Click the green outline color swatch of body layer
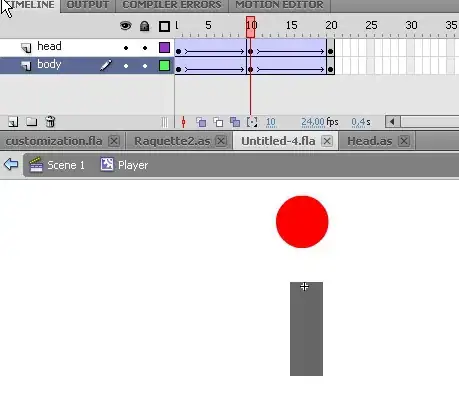 (164, 66)
